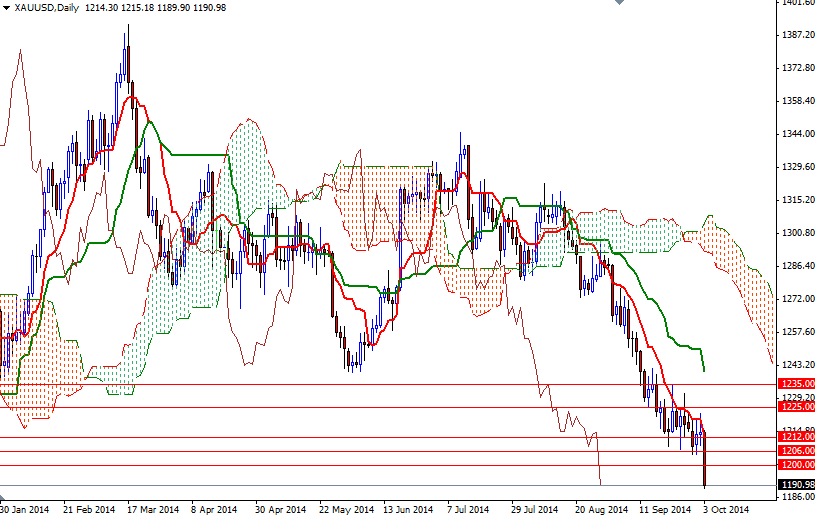Click the 11 Sep 2014 date label
This screenshot has height=516, width=815.
coord(665,509)
